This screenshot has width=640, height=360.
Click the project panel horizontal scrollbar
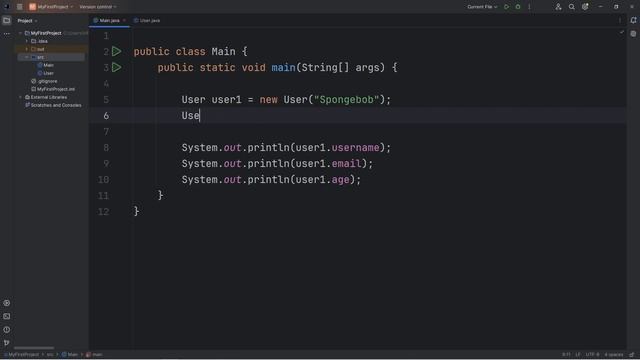(x=34, y=348)
